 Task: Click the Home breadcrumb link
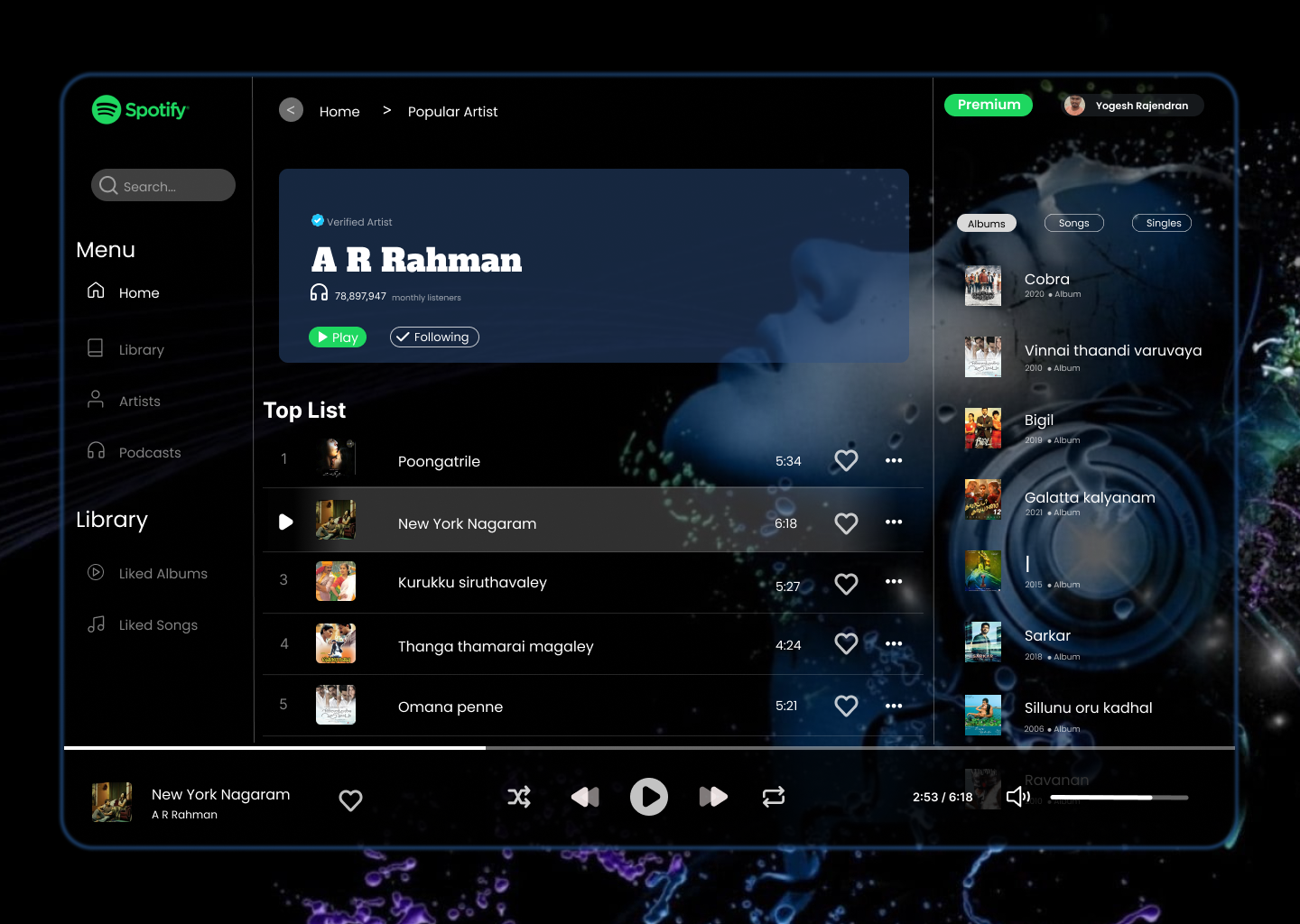tap(339, 112)
